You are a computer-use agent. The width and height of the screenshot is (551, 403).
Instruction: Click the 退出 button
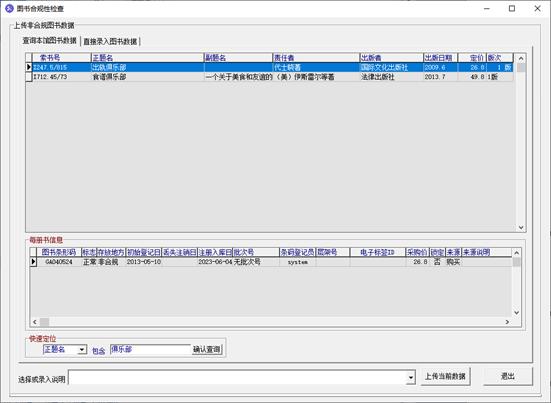click(507, 377)
